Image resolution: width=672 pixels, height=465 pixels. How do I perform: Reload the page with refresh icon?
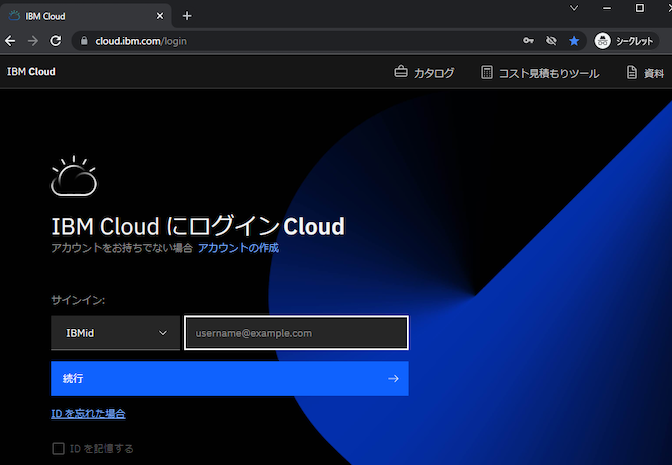(56, 41)
